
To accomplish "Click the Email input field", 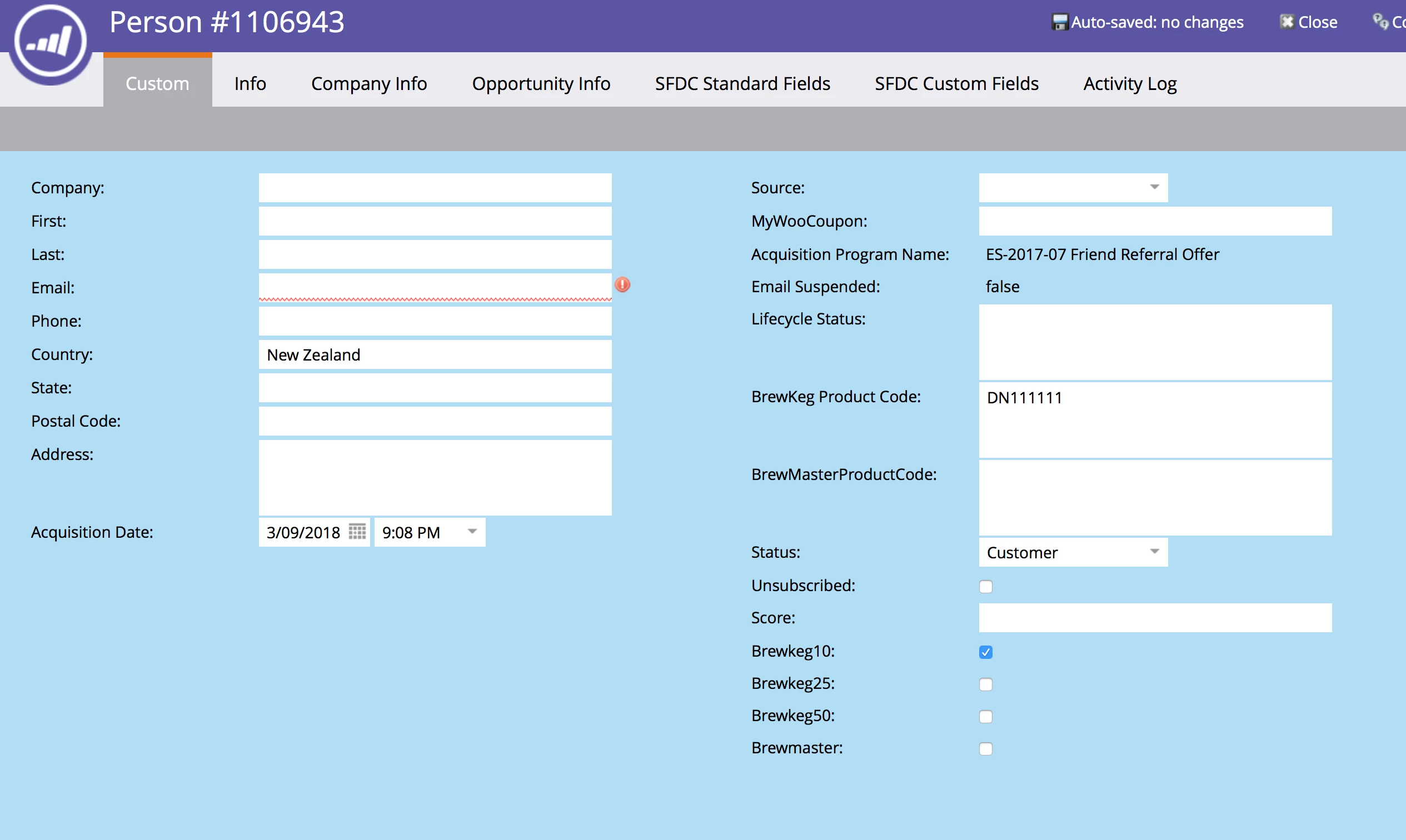I will [435, 288].
